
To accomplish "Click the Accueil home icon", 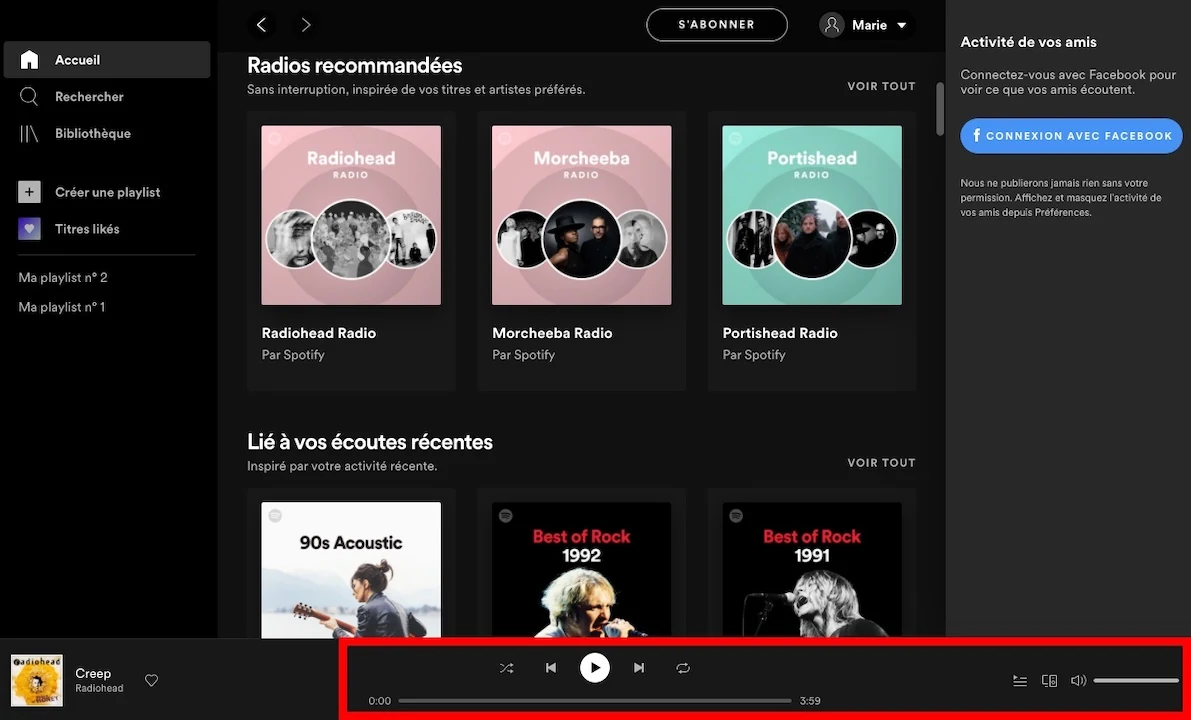I will (29, 60).
